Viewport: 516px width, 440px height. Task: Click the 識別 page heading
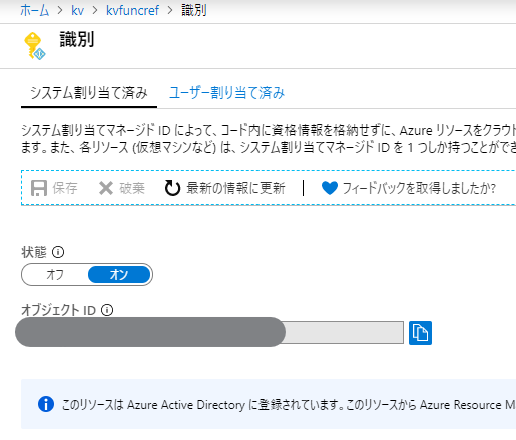click(x=77, y=39)
